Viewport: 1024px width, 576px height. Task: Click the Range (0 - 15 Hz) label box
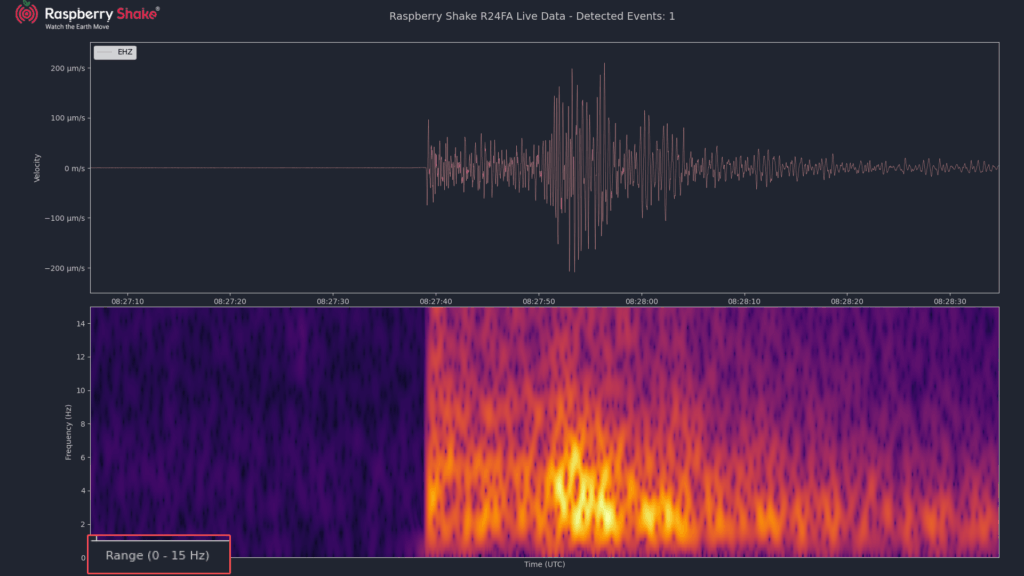pos(159,554)
